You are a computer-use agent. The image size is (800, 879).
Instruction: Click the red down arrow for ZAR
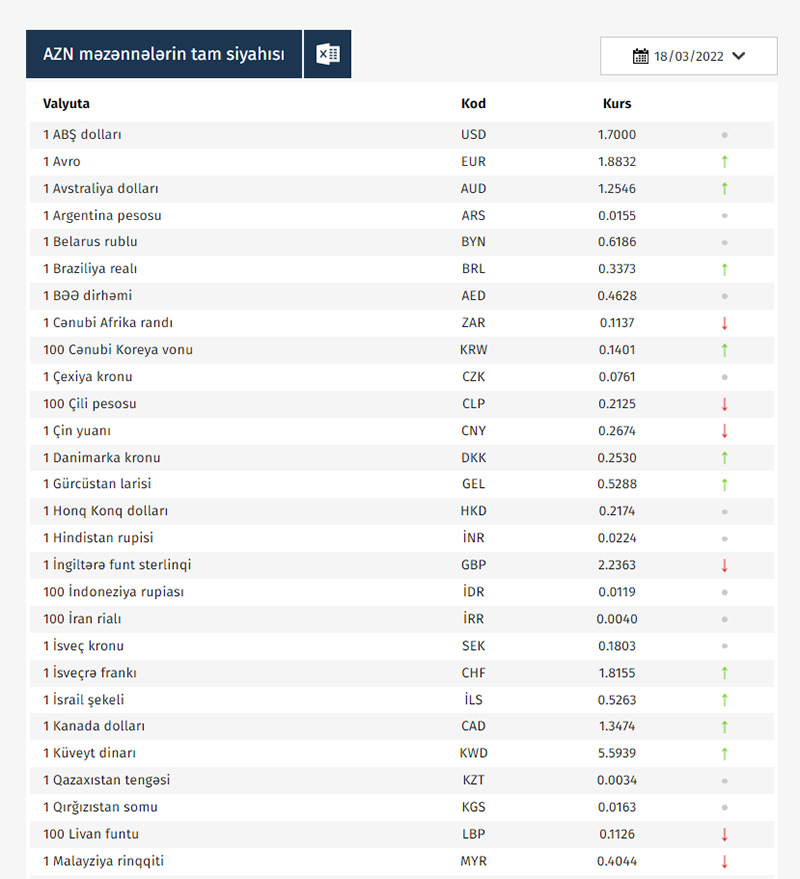coord(724,323)
